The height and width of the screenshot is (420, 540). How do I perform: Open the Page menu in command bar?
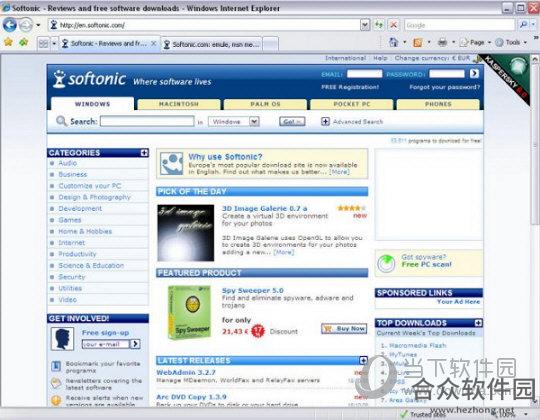(476, 42)
